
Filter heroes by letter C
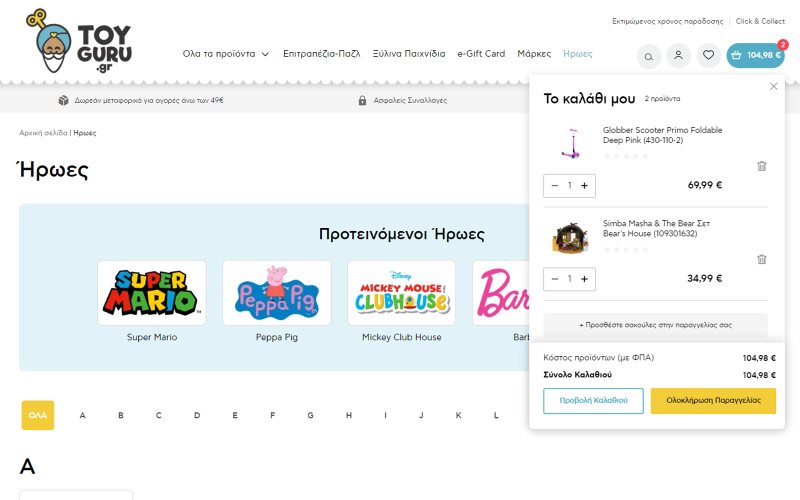click(159, 415)
